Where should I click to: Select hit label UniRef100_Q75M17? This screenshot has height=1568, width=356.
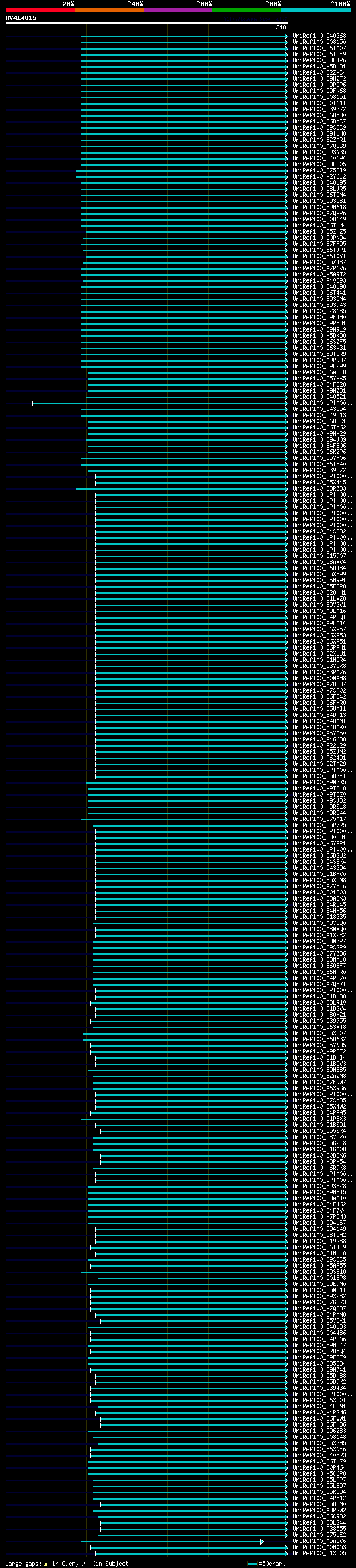pos(319,819)
